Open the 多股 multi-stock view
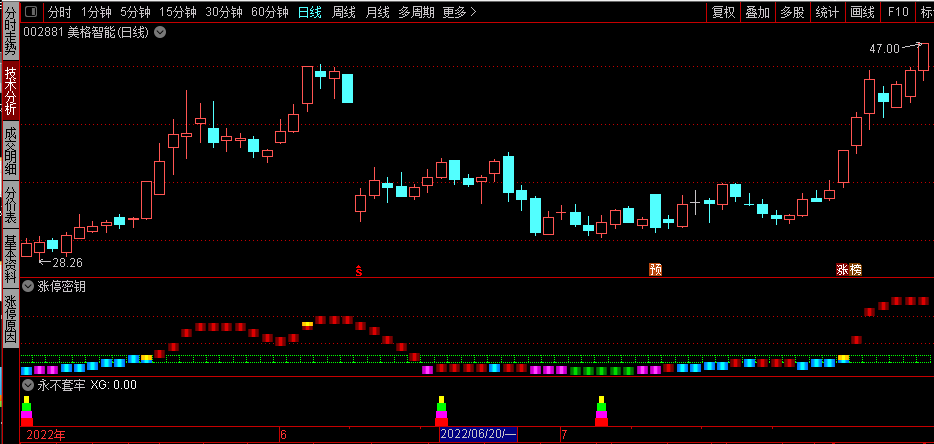Image resolution: width=934 pixels, height=444 pixels. (x=792, y=12)
